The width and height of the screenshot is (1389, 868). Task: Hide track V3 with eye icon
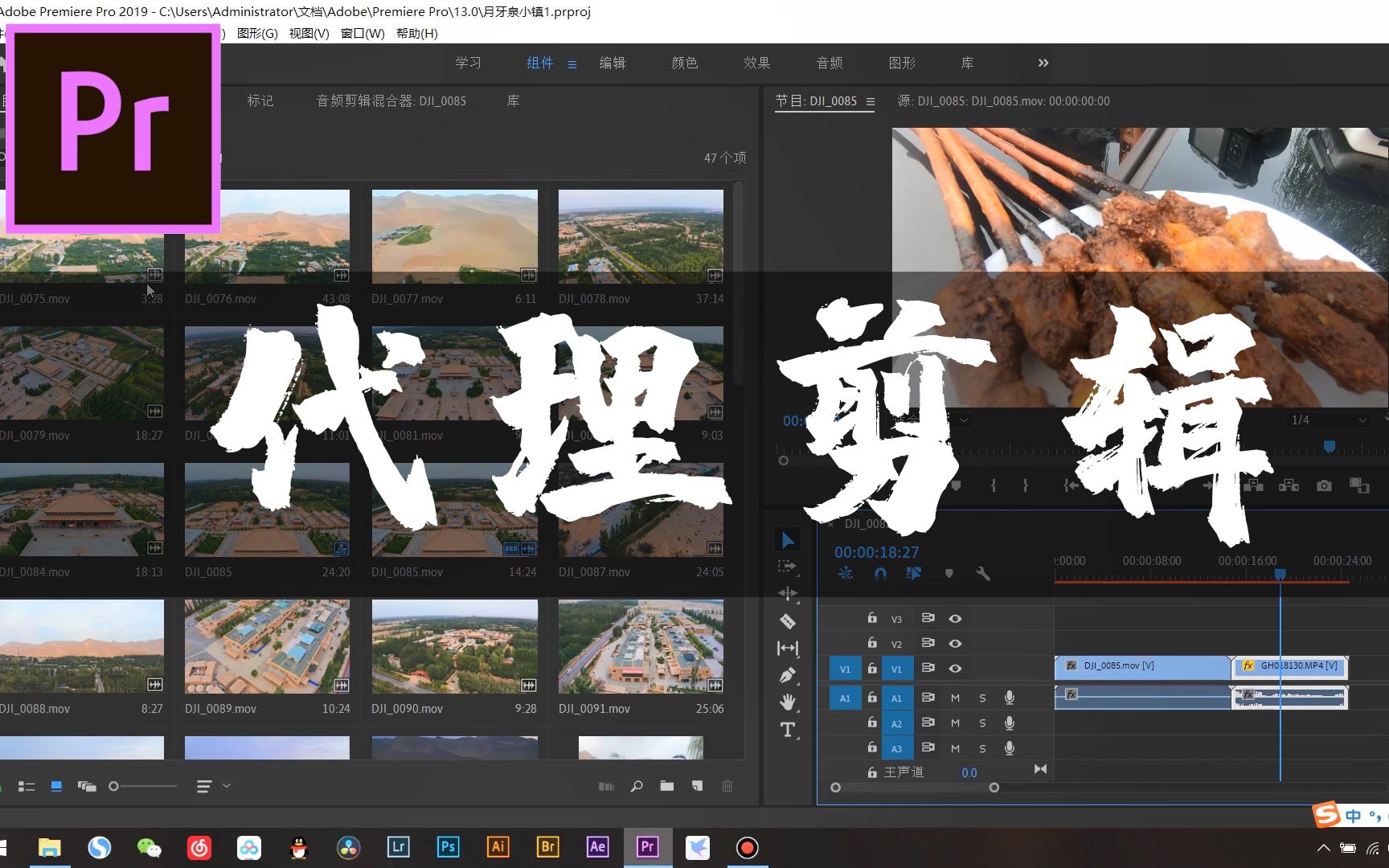955,619
